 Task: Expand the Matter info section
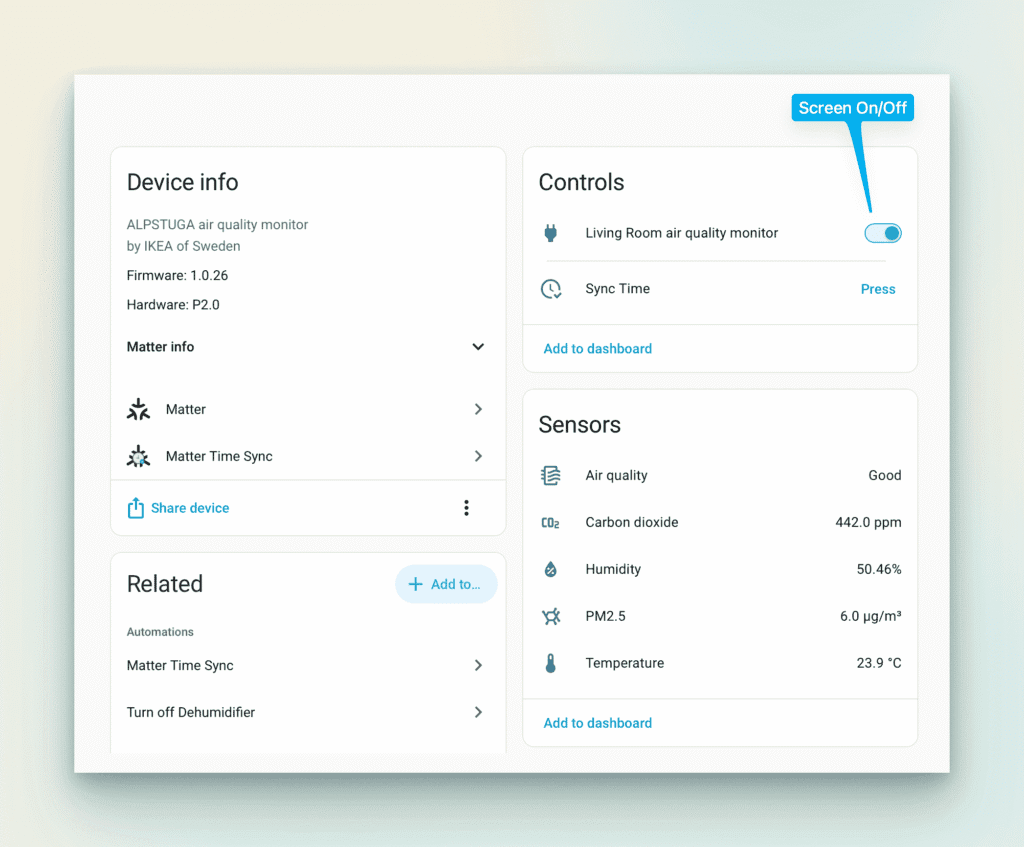click(478, 347)
